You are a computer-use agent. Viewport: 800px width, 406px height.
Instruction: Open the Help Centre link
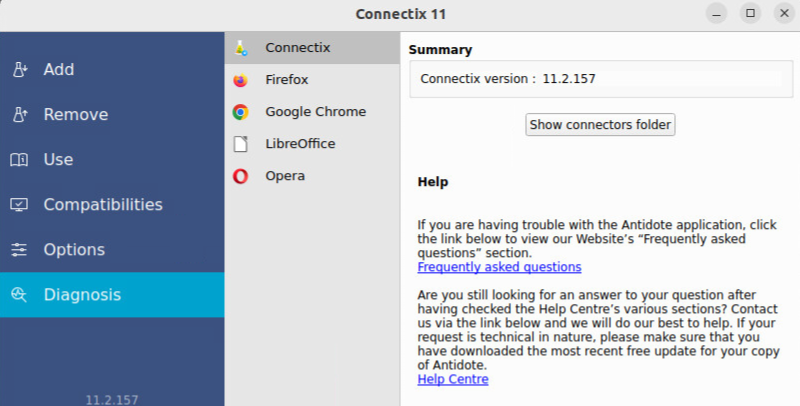click(452, 379)
